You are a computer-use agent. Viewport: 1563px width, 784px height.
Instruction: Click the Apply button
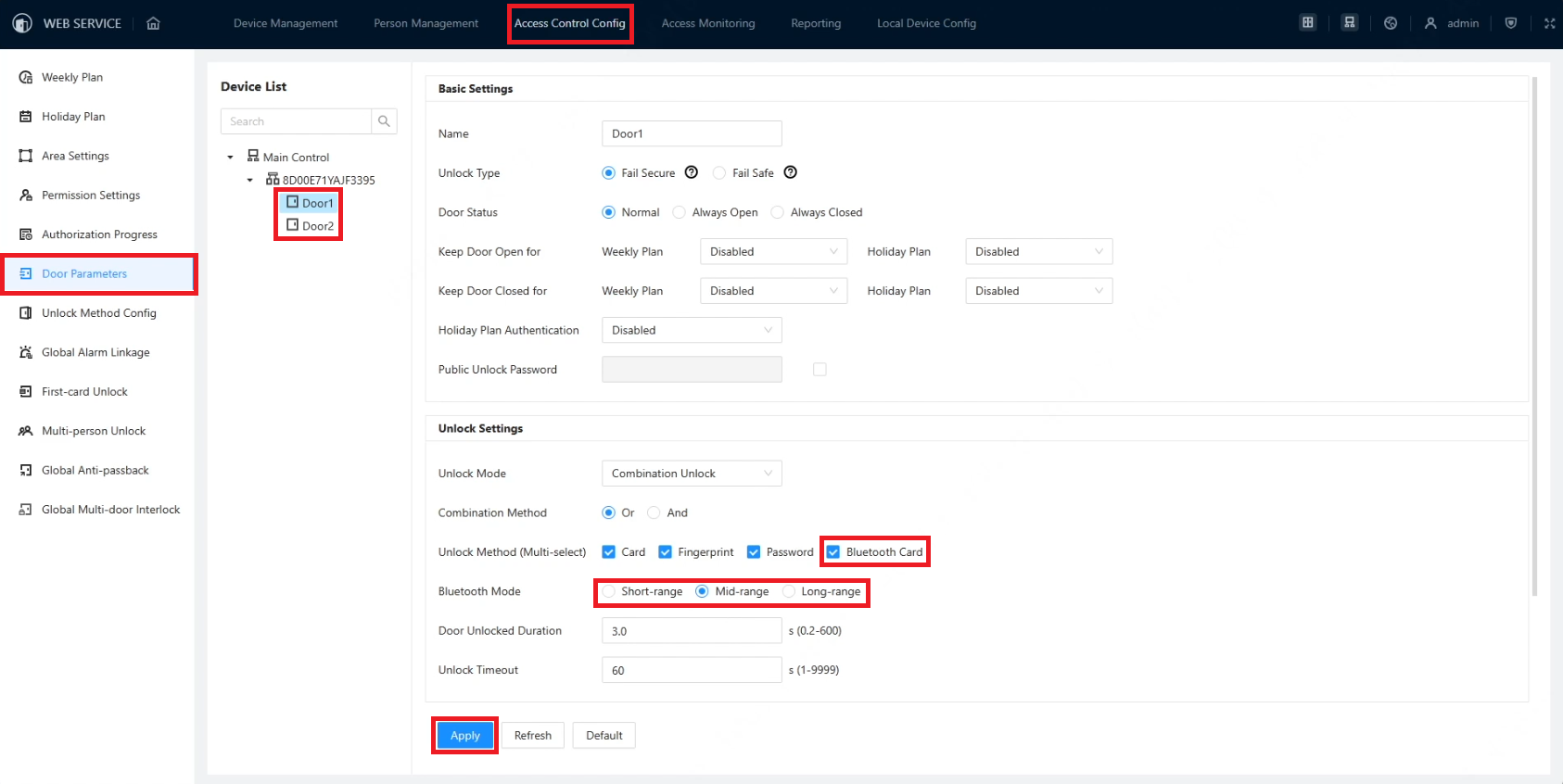coord(464,736)
